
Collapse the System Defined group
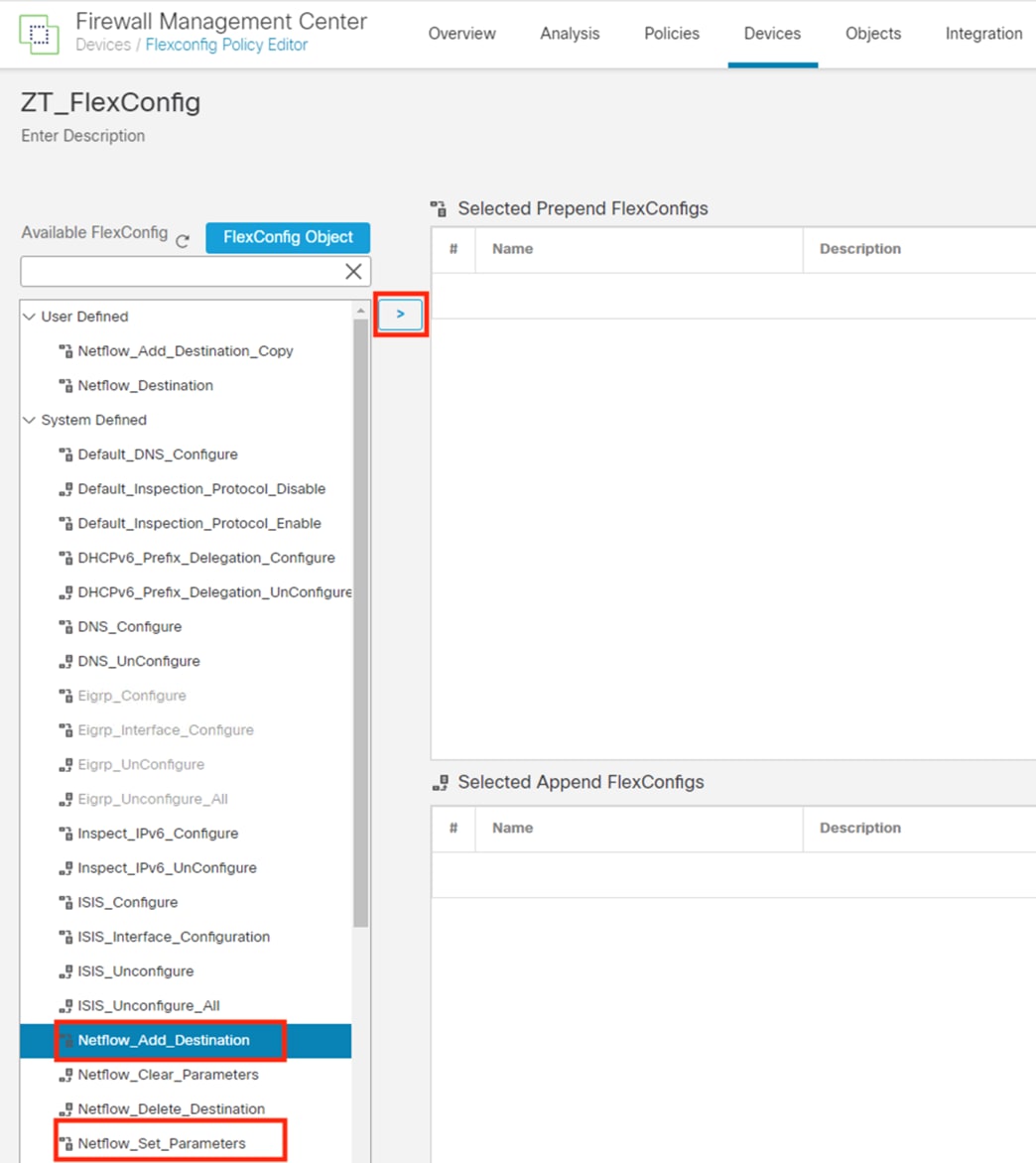30,420
